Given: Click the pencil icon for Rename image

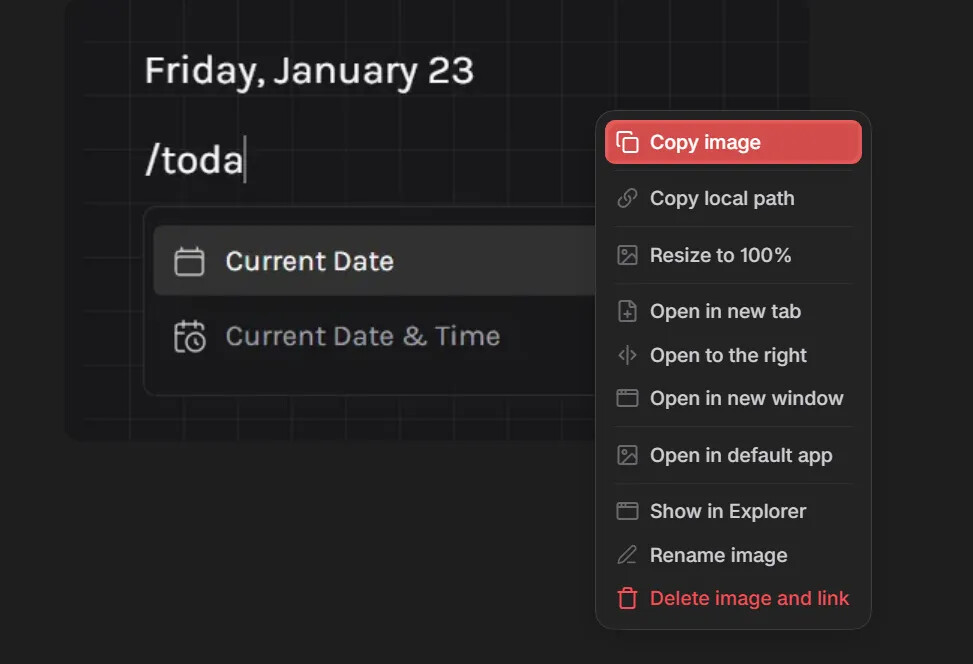Looking at the screenshot, I should click(627, 555).
